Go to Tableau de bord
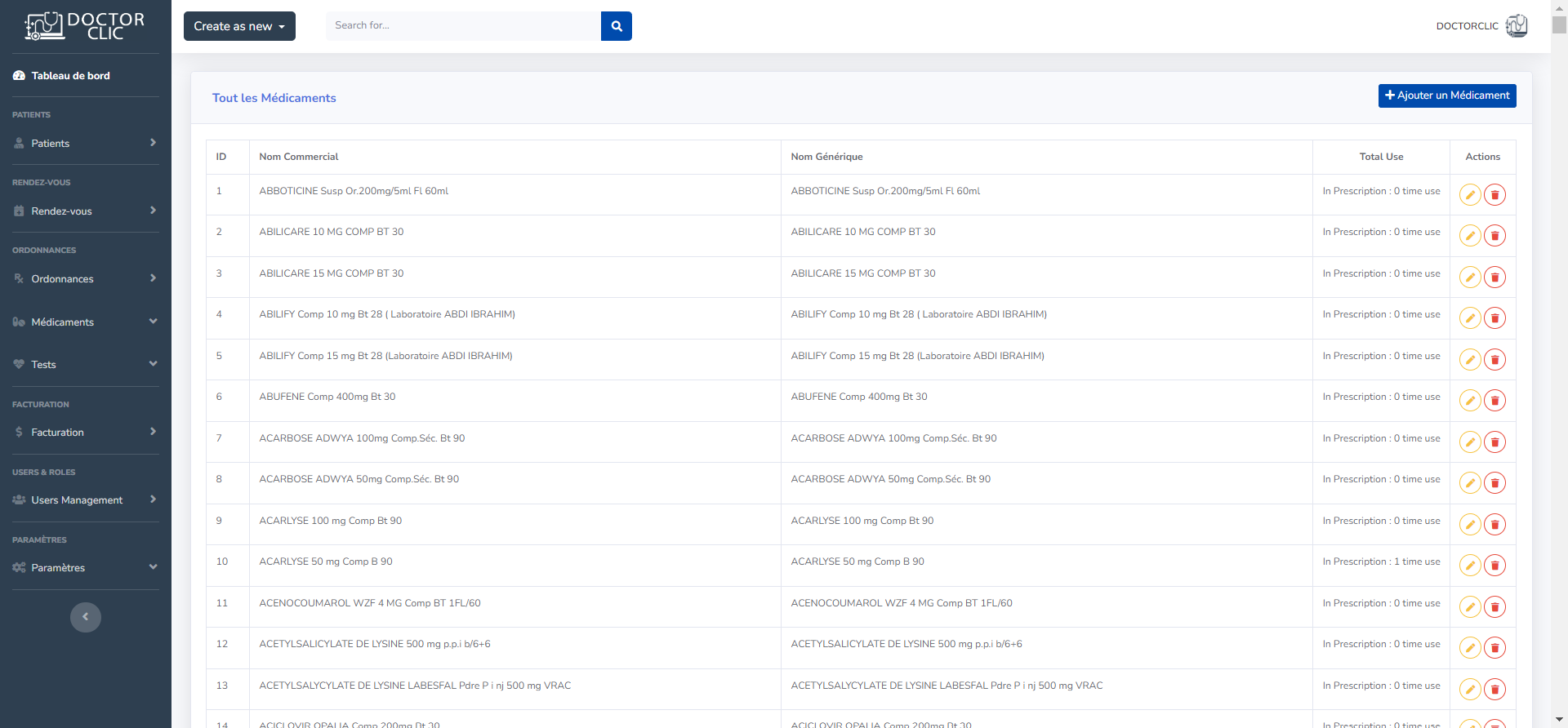1568x728 pixels. (x=61, y=76)
